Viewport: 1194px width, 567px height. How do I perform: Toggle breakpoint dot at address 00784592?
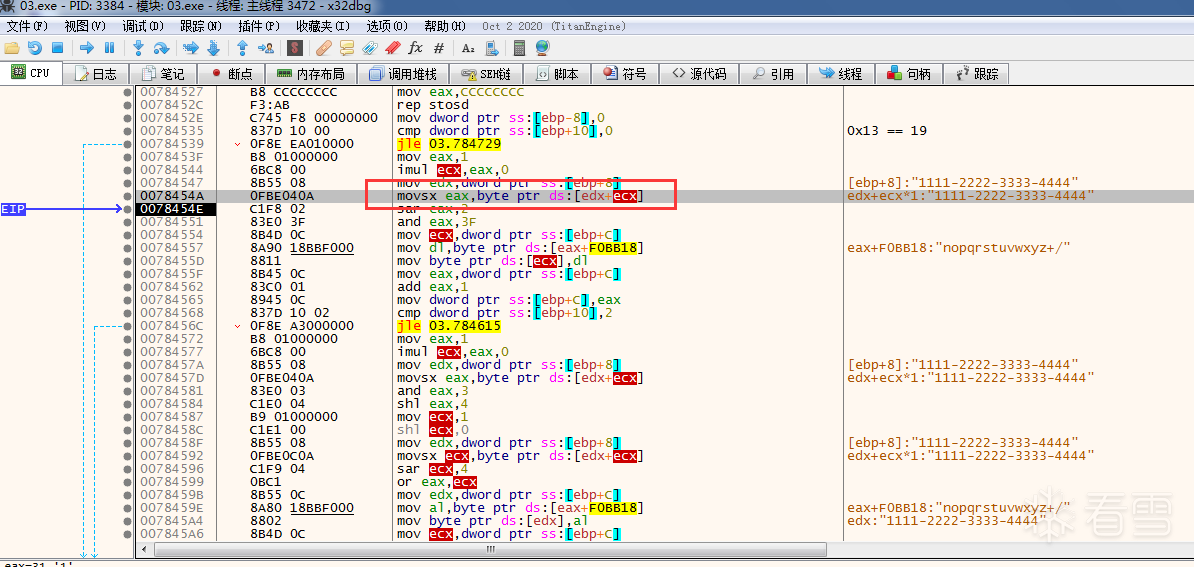[127, 454]
